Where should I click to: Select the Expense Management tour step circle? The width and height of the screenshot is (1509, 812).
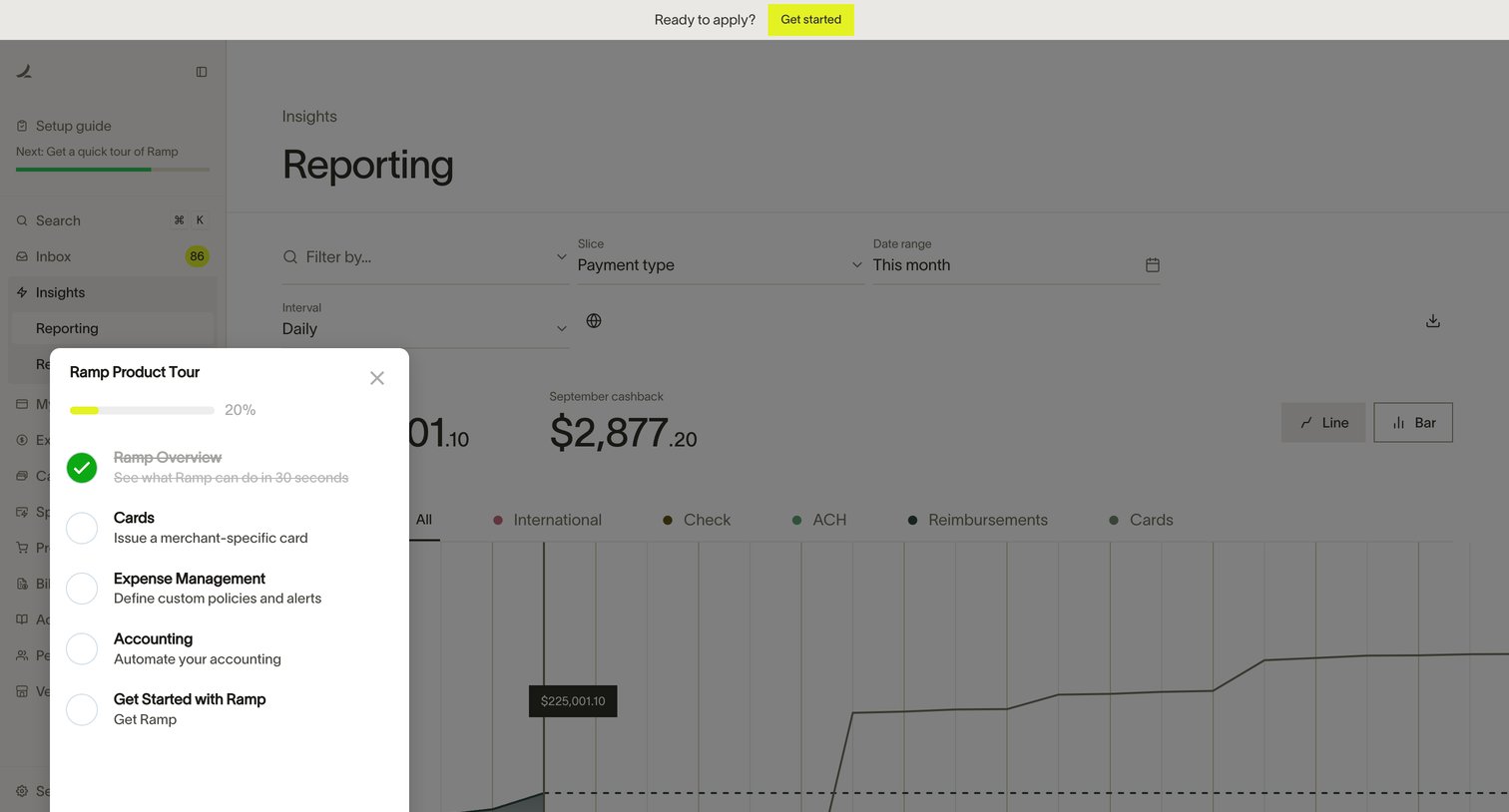pos(82,589)
